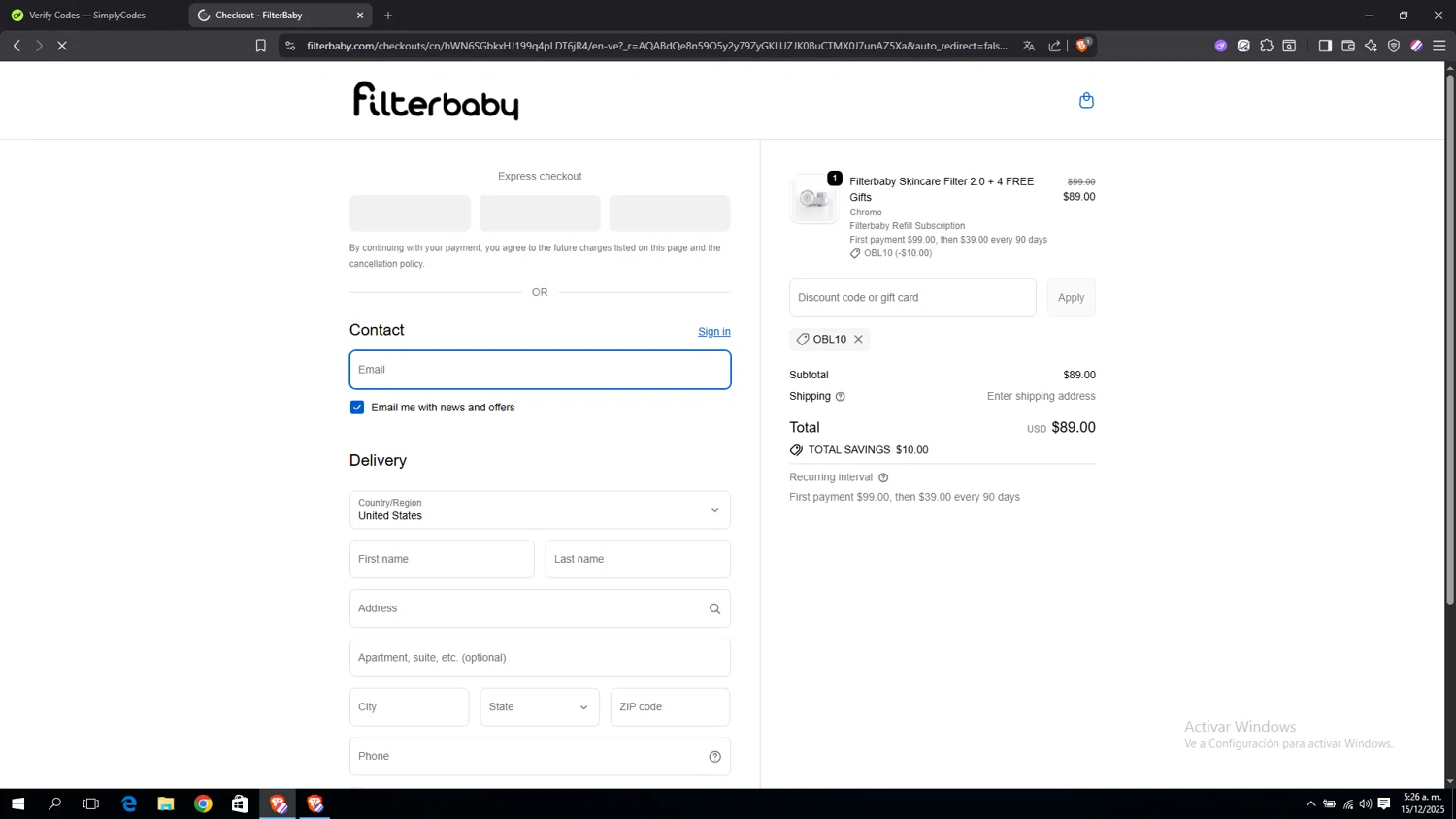
Task: Click into the Email field
Action: (540, 370)
